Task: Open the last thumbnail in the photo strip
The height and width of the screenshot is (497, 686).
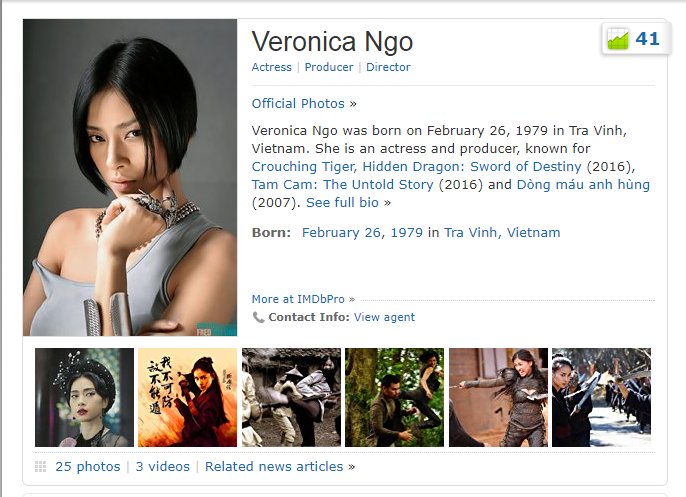Action: (x=601, y=397)
